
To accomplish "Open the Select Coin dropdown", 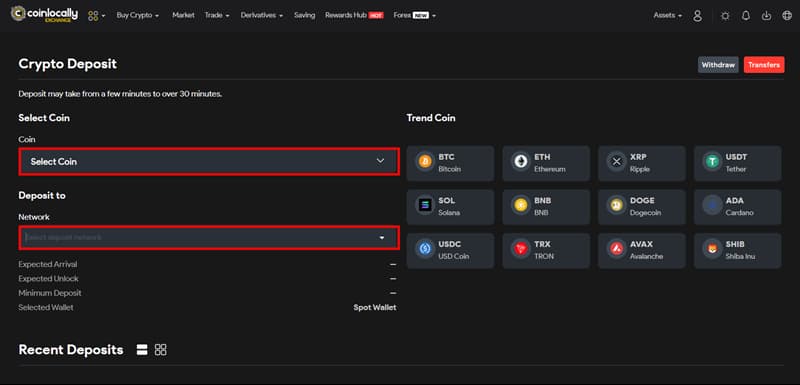I will [209, 161].
